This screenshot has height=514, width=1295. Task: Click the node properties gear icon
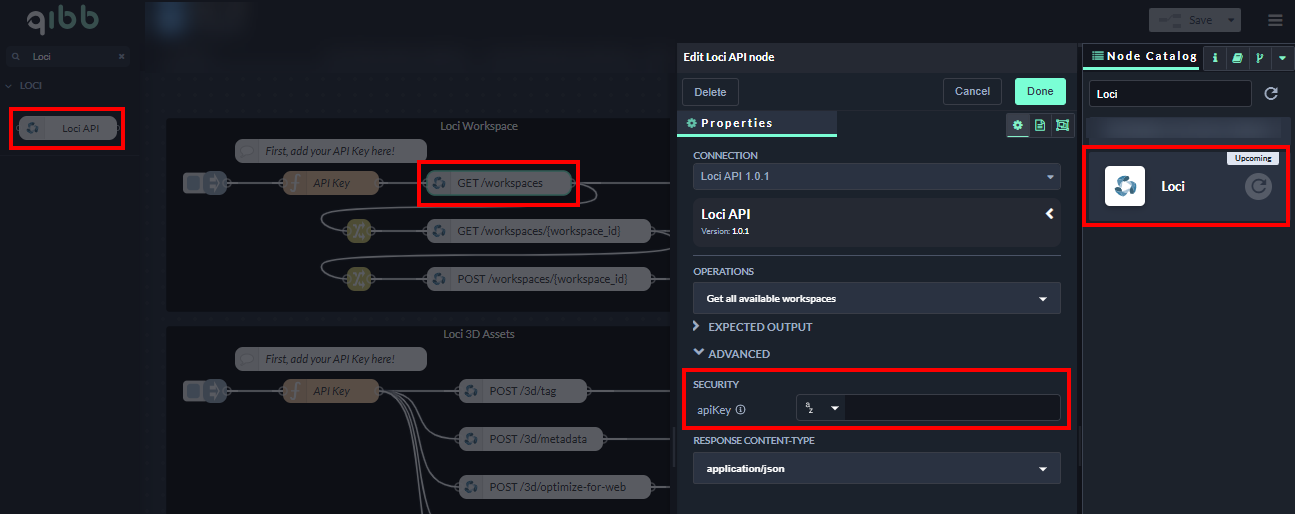point(1018,125)
